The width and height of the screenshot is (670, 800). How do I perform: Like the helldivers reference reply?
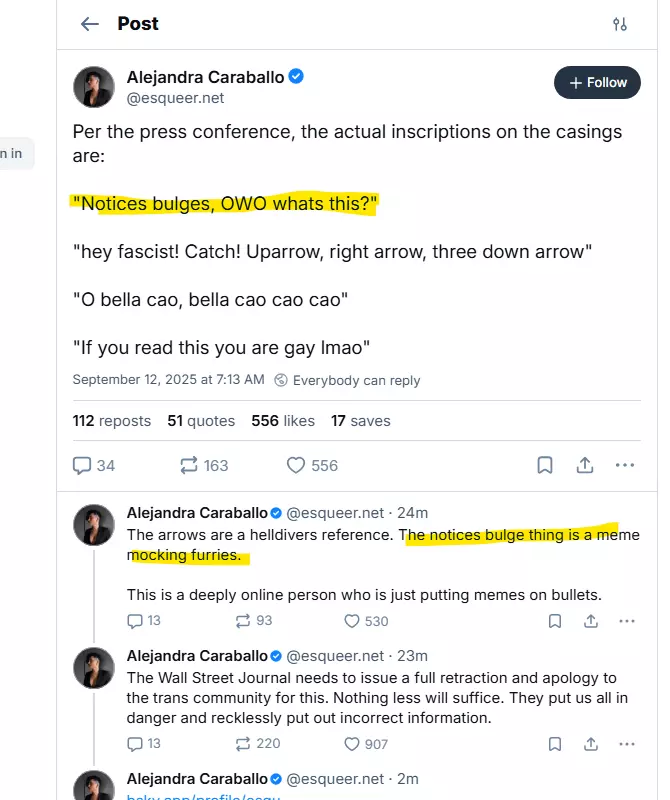click(x=352, y=621)
